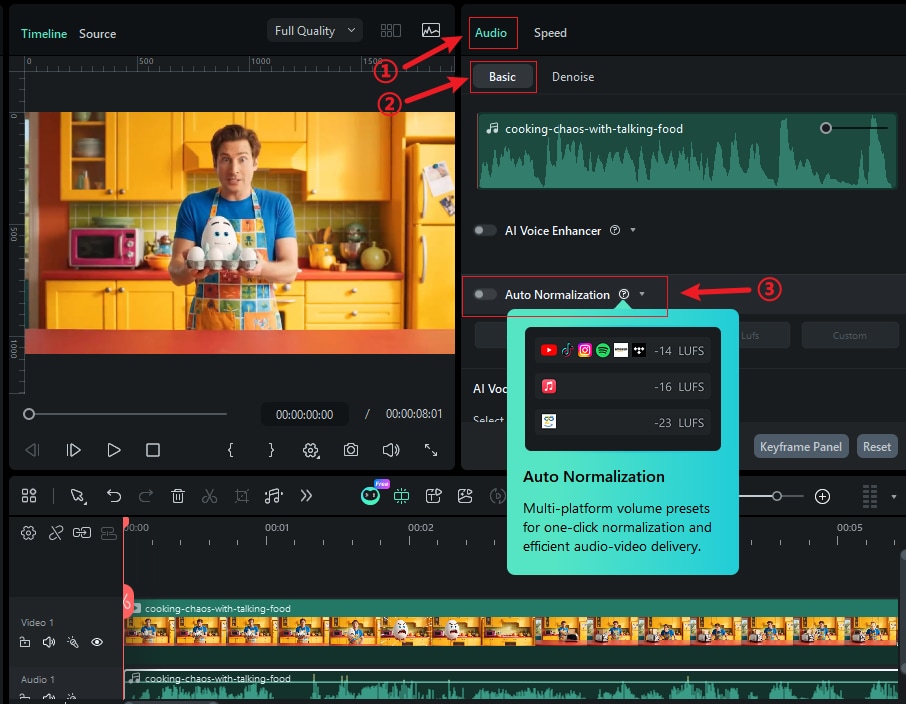The width and height of the screenshot is (906, 704).
Task: Enable the AI Voice Enhancer toggle
Action: coord(484,231)
